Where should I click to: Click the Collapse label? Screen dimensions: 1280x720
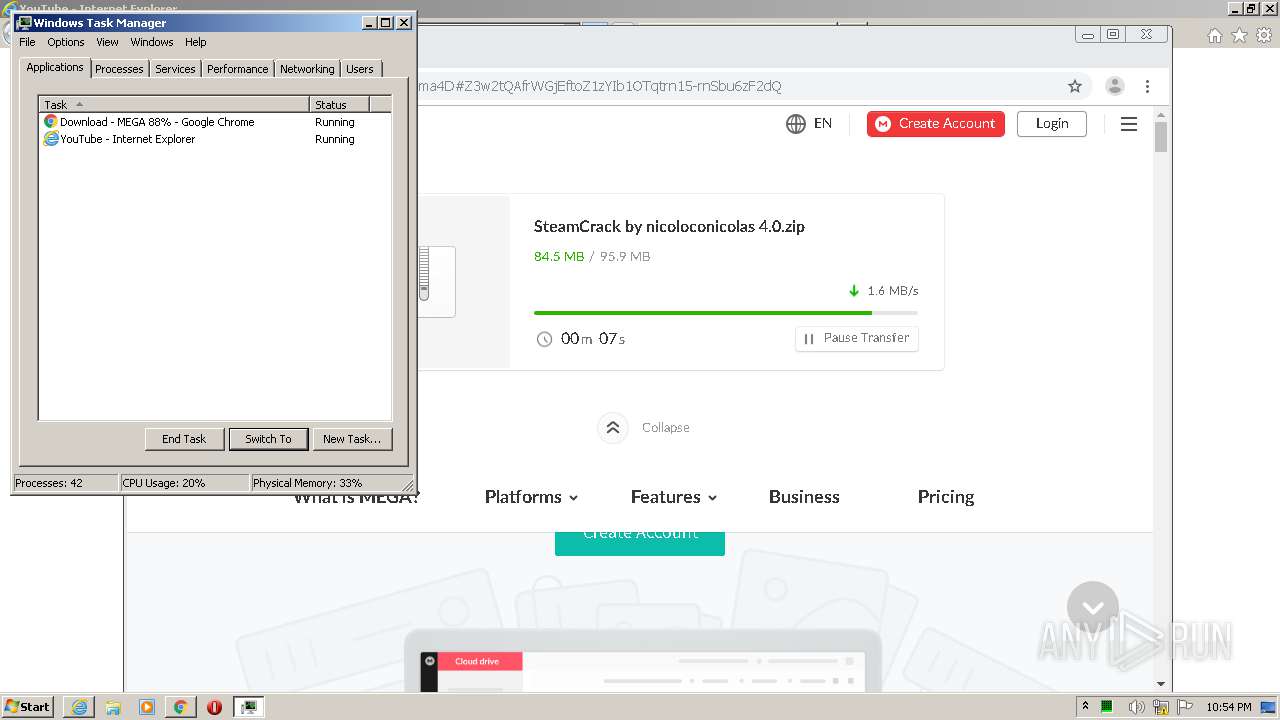coord(666,427)
